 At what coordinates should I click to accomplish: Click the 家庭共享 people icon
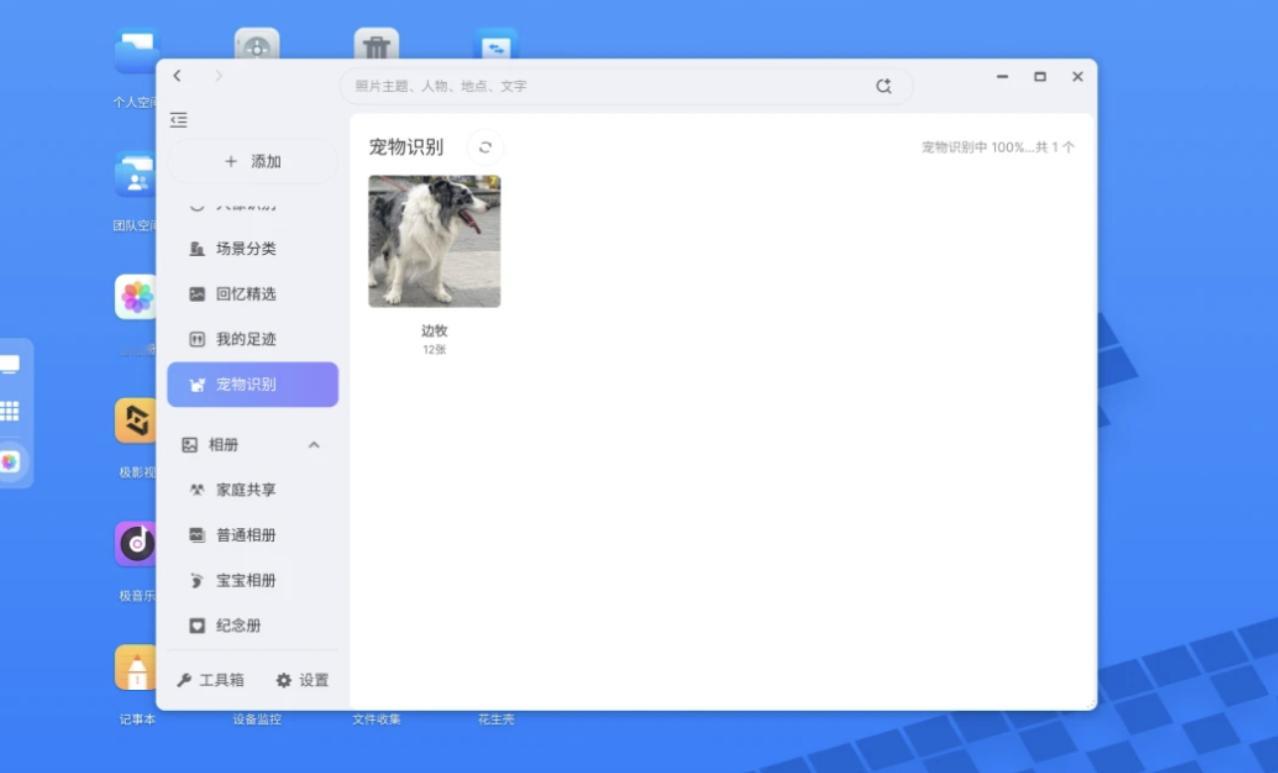pyautogui.click(x=197, y=490)
